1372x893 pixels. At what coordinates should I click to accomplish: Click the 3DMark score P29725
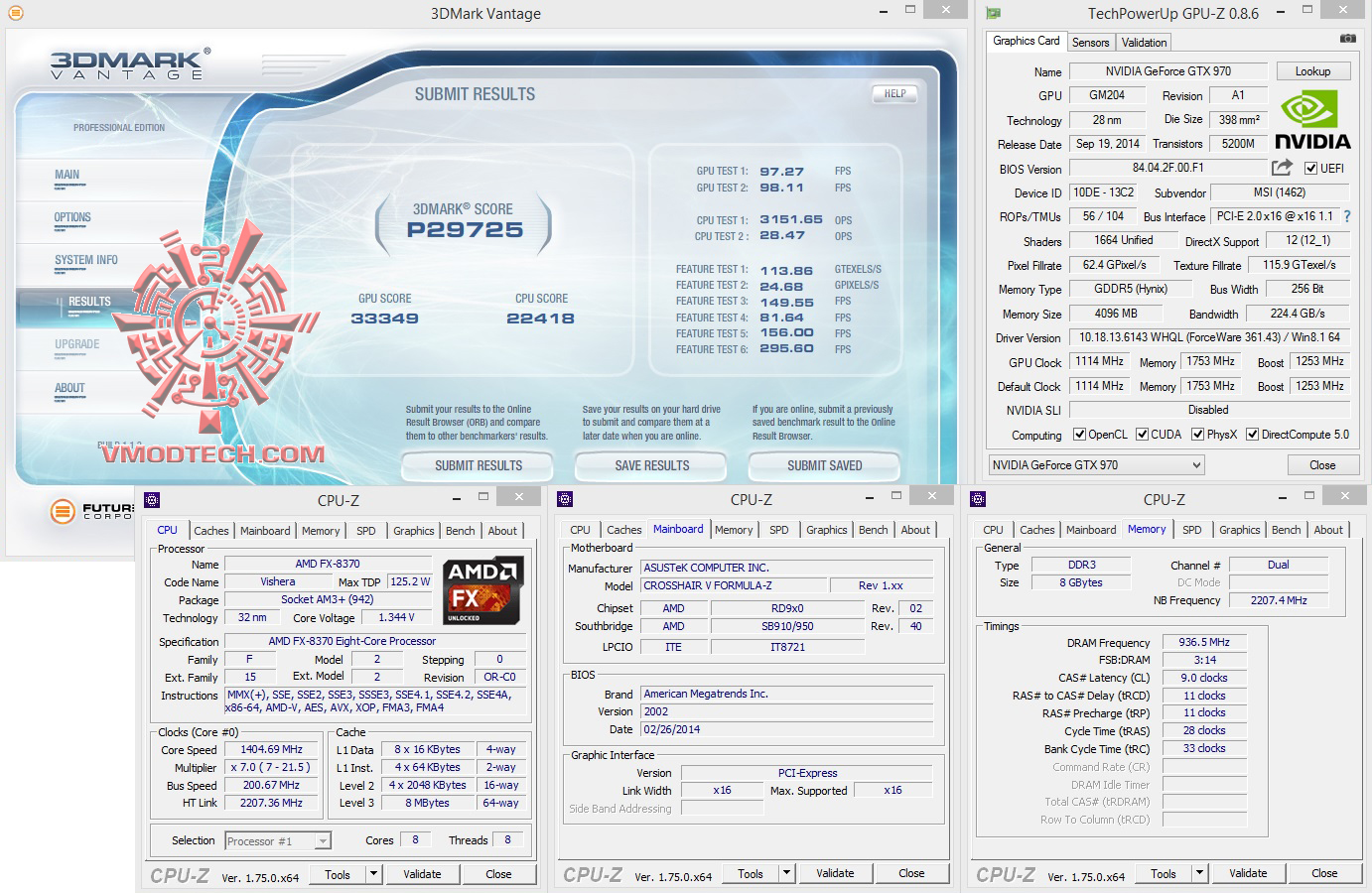pos(465,230)
